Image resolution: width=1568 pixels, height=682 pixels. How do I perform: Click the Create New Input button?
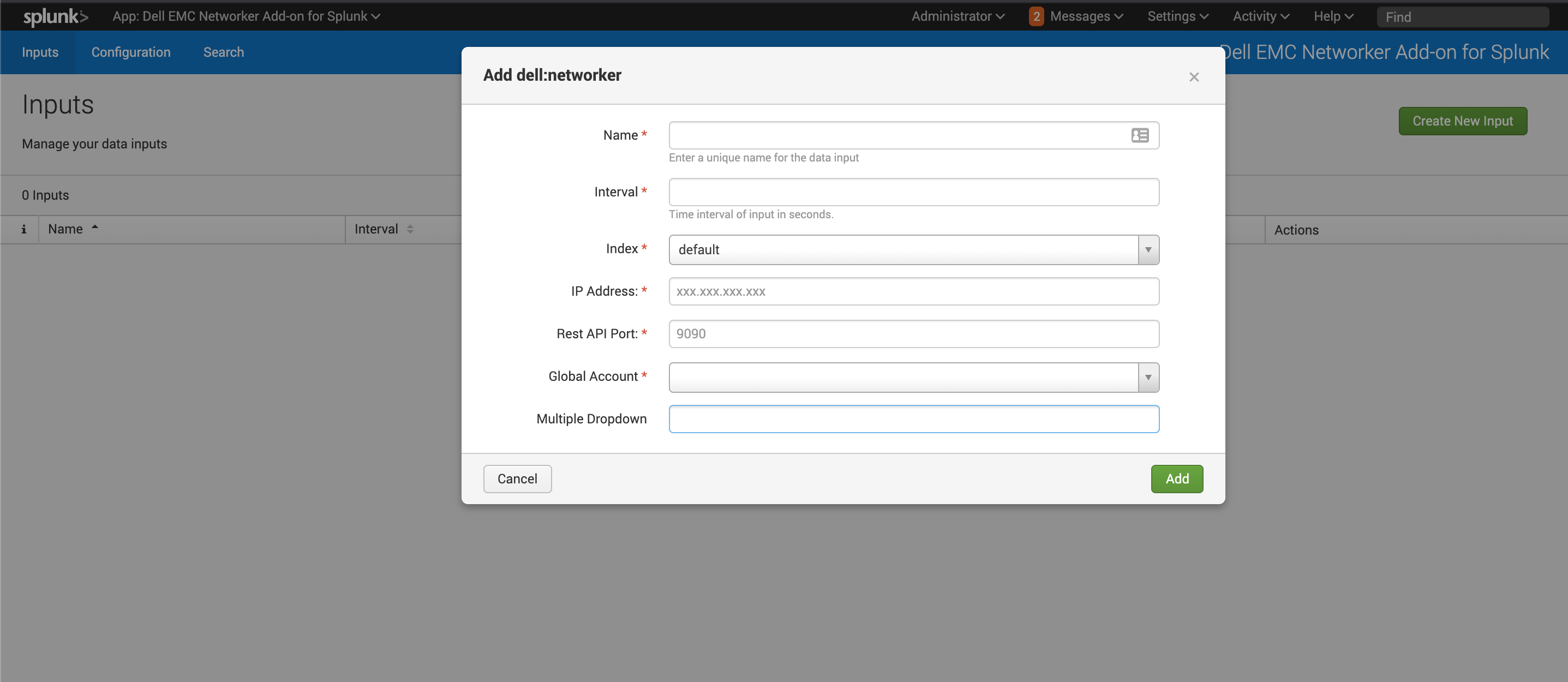(1463, 121)
